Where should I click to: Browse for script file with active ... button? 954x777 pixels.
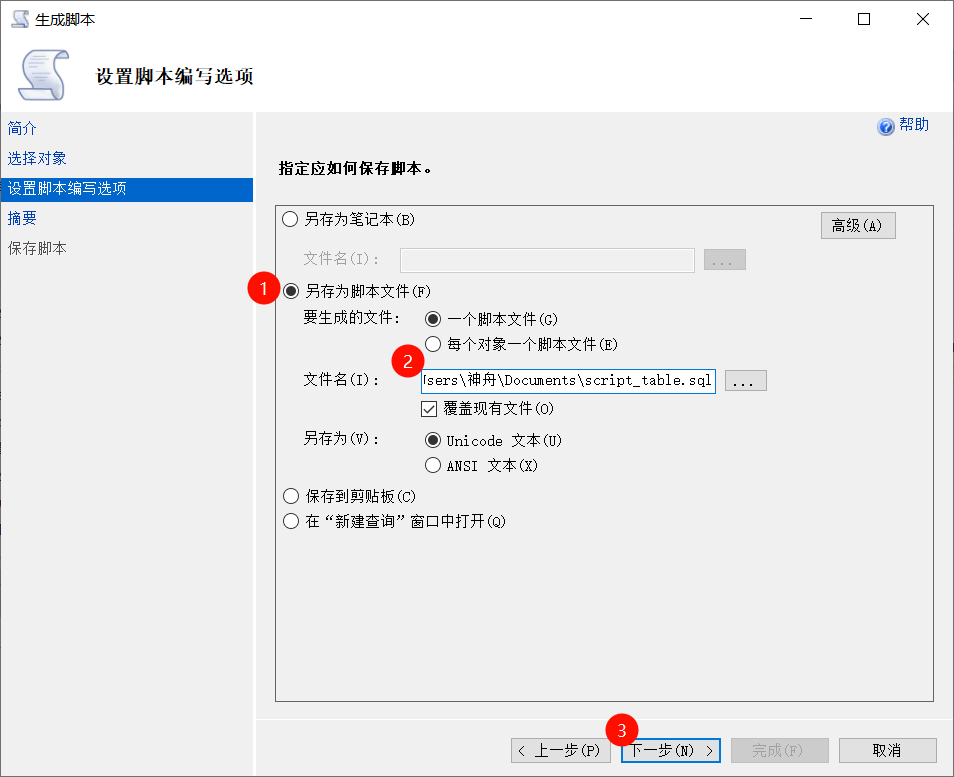[745, 381]
